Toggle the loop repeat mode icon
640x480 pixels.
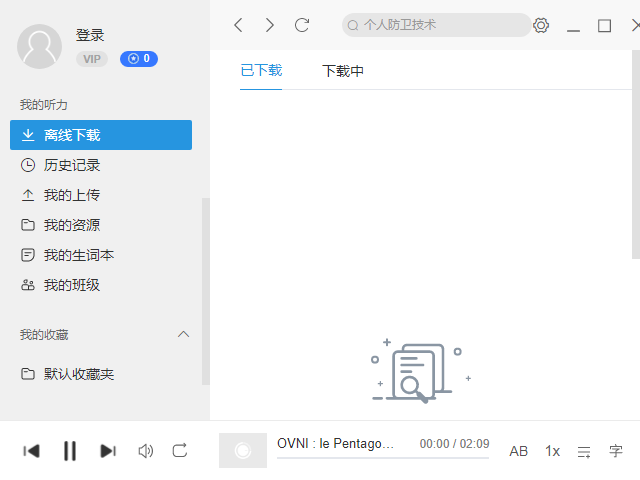pos(180,451)
